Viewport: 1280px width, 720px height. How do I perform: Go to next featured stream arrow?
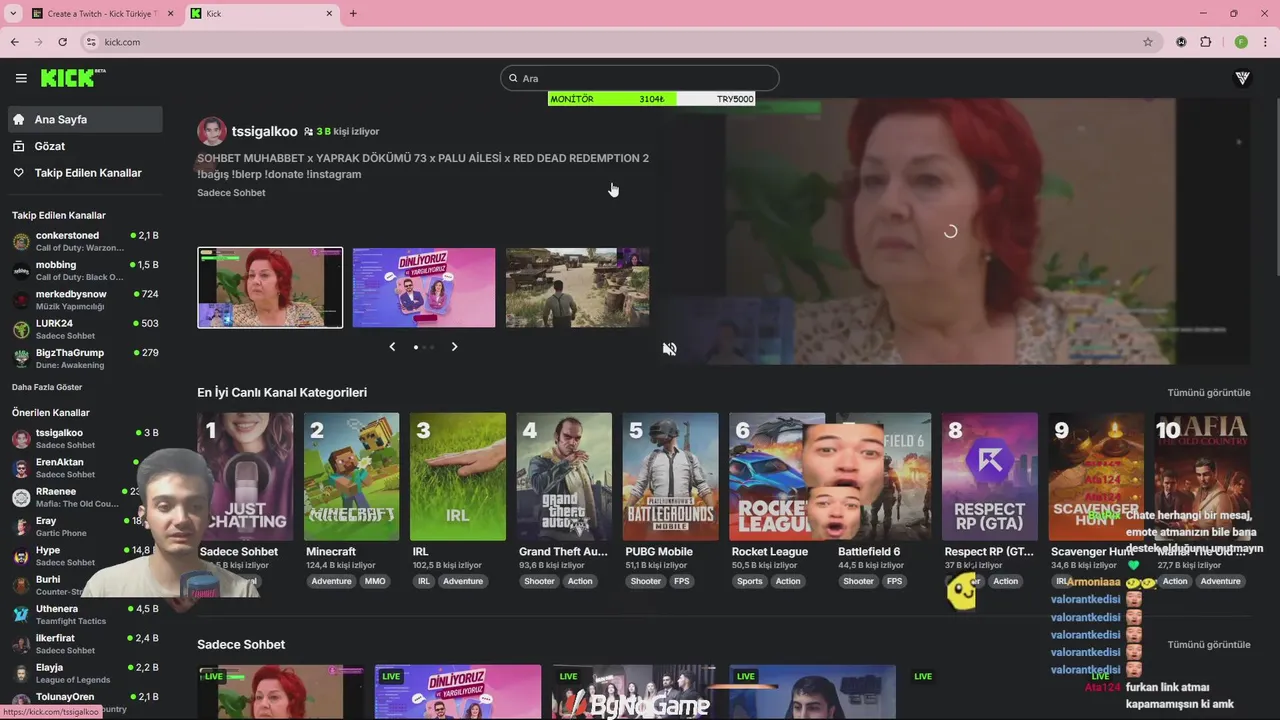pos(454,347)
